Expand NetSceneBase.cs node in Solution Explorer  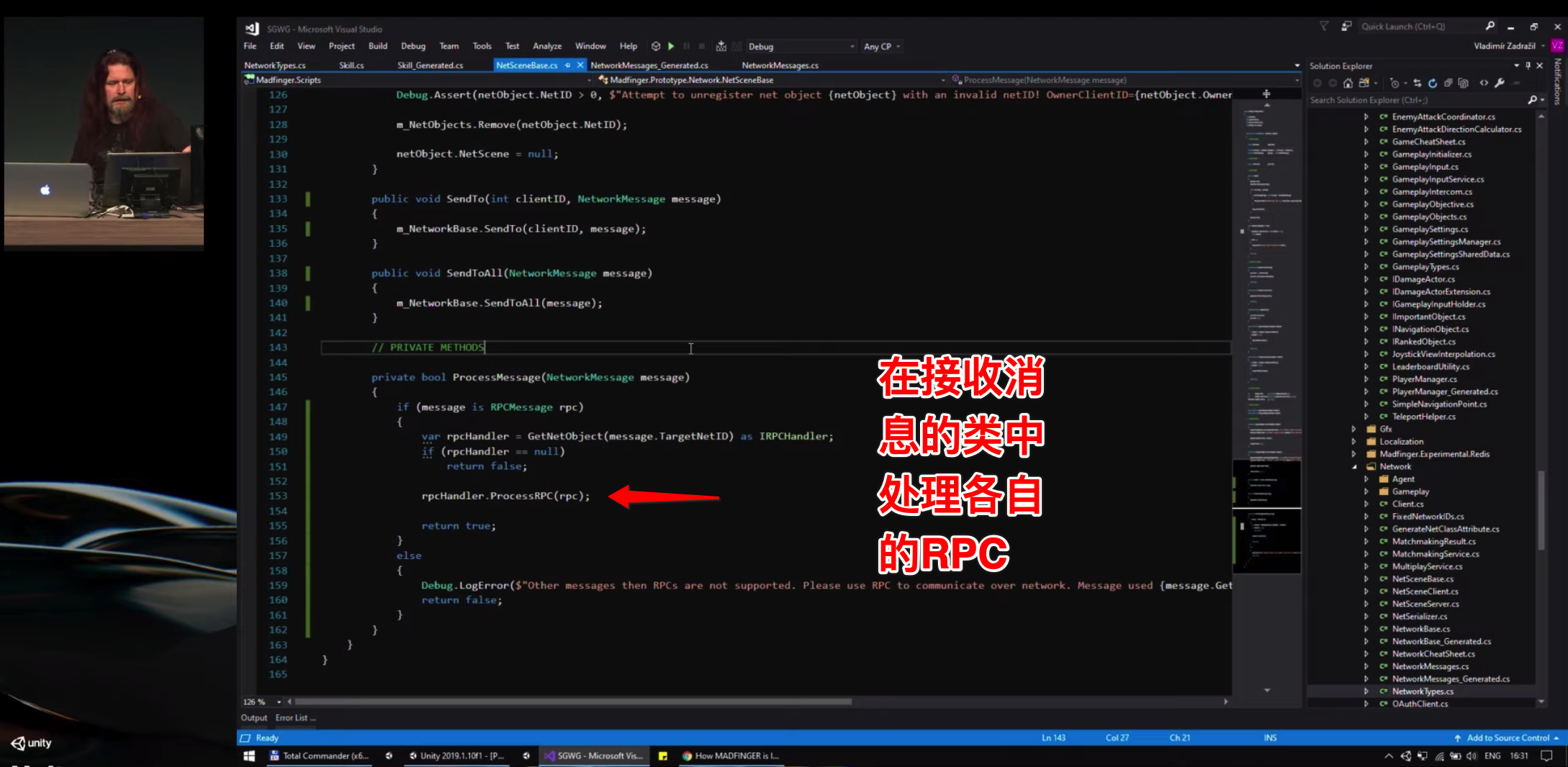(1366, 578)
